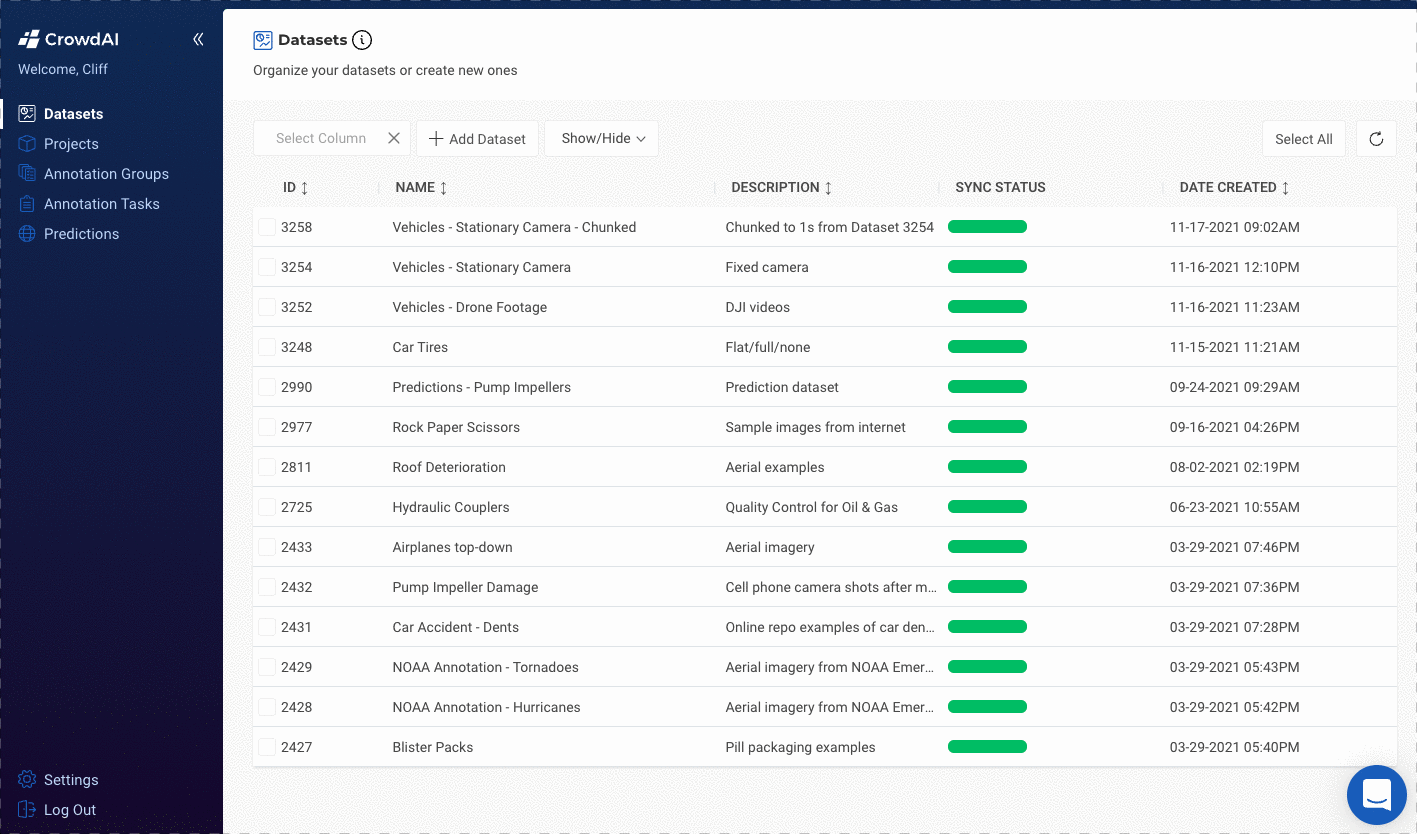
Task: Click ID cell '2433'
Action: click(x=296, y=547)
